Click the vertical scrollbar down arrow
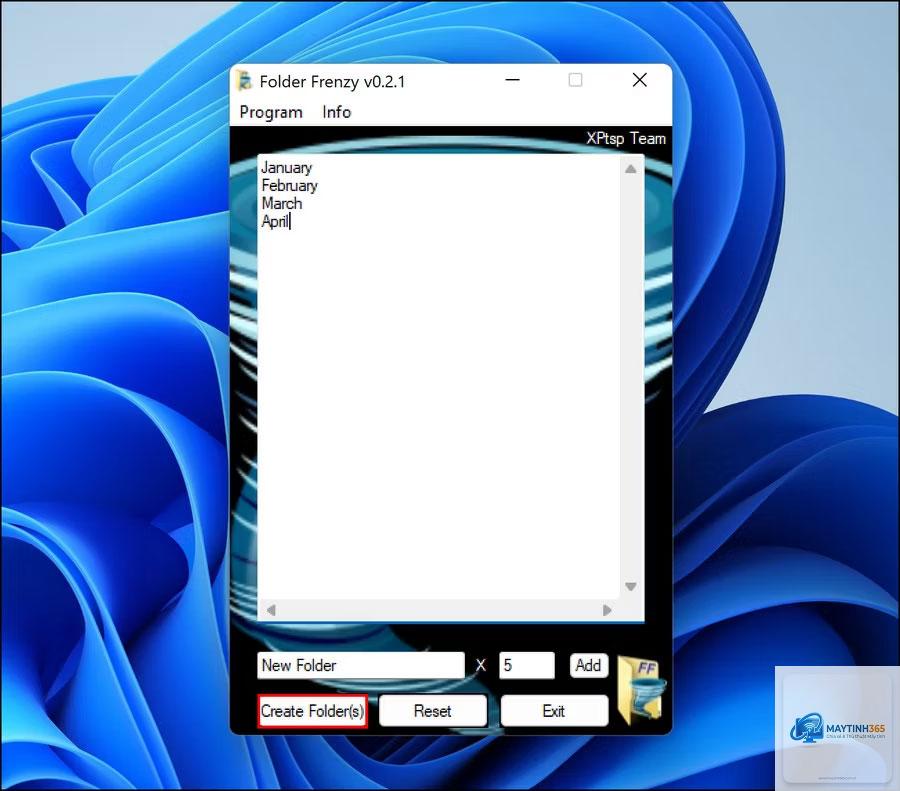900x791 pixels. [x=631, y=586]
